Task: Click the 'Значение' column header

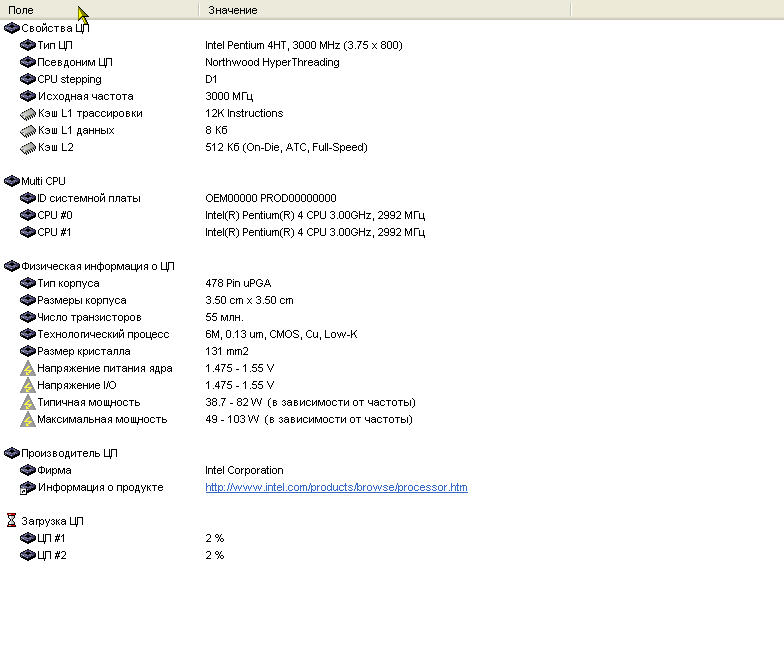Action: pos(384,10)
